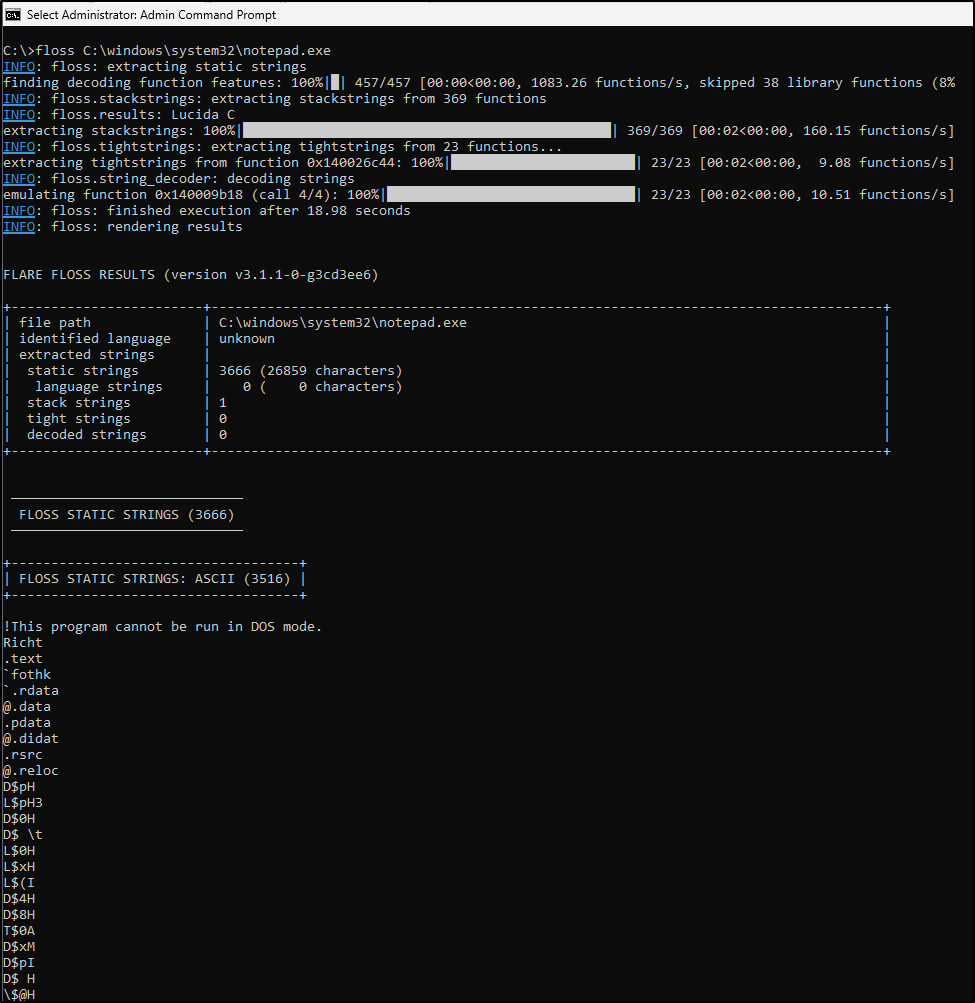
Task: Click the INFO label before 'floss.stackstrings'
Action: [x=19, y=99]
